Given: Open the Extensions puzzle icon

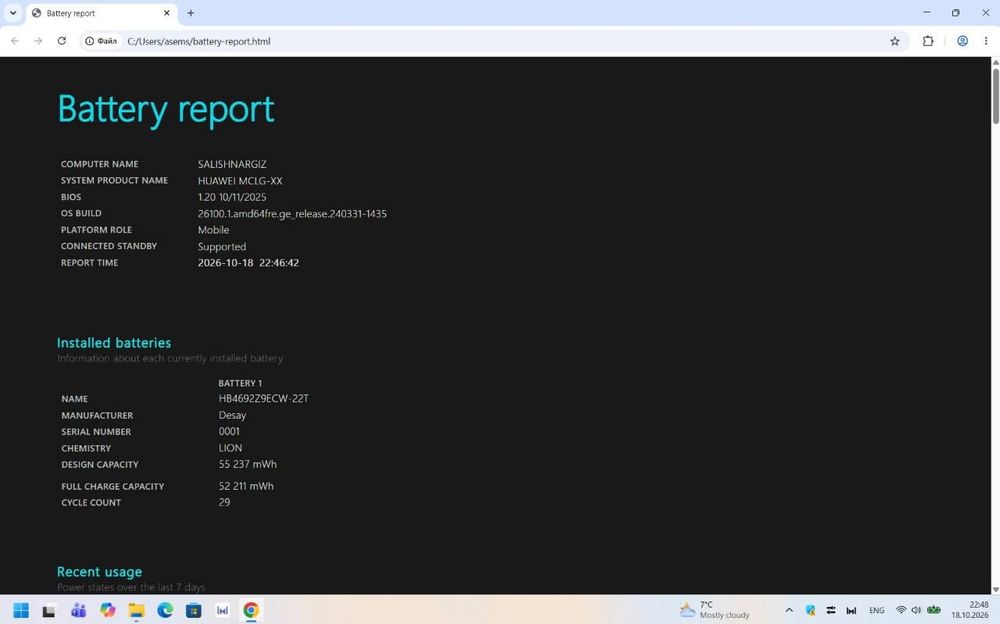Looking at the screenshot, I should point(928,41).
